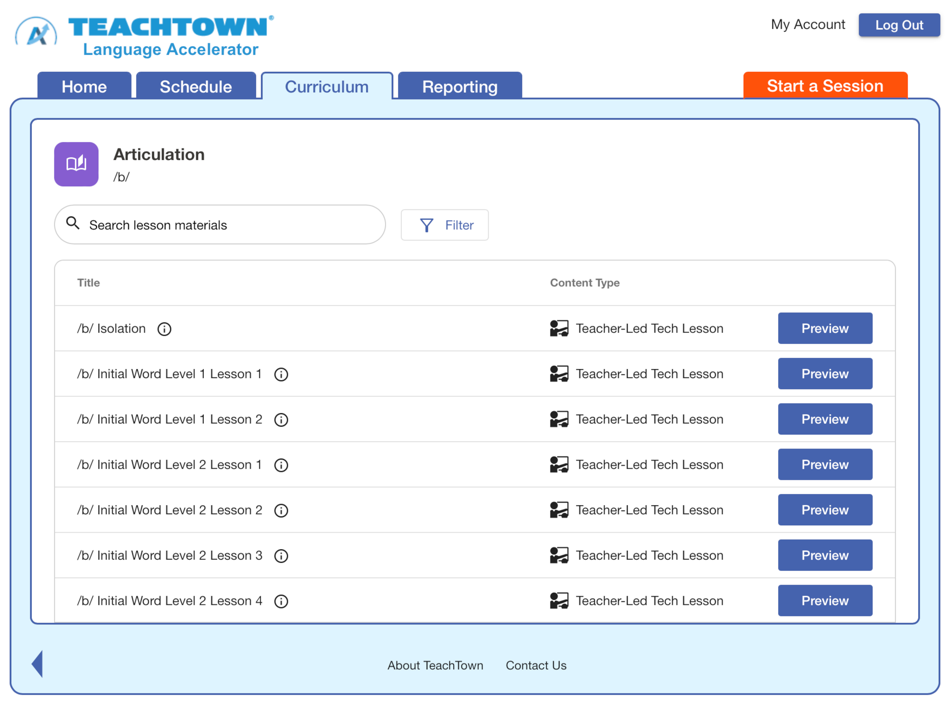
Task: Sort by the Content Type column header
Action: click(584, 283)
